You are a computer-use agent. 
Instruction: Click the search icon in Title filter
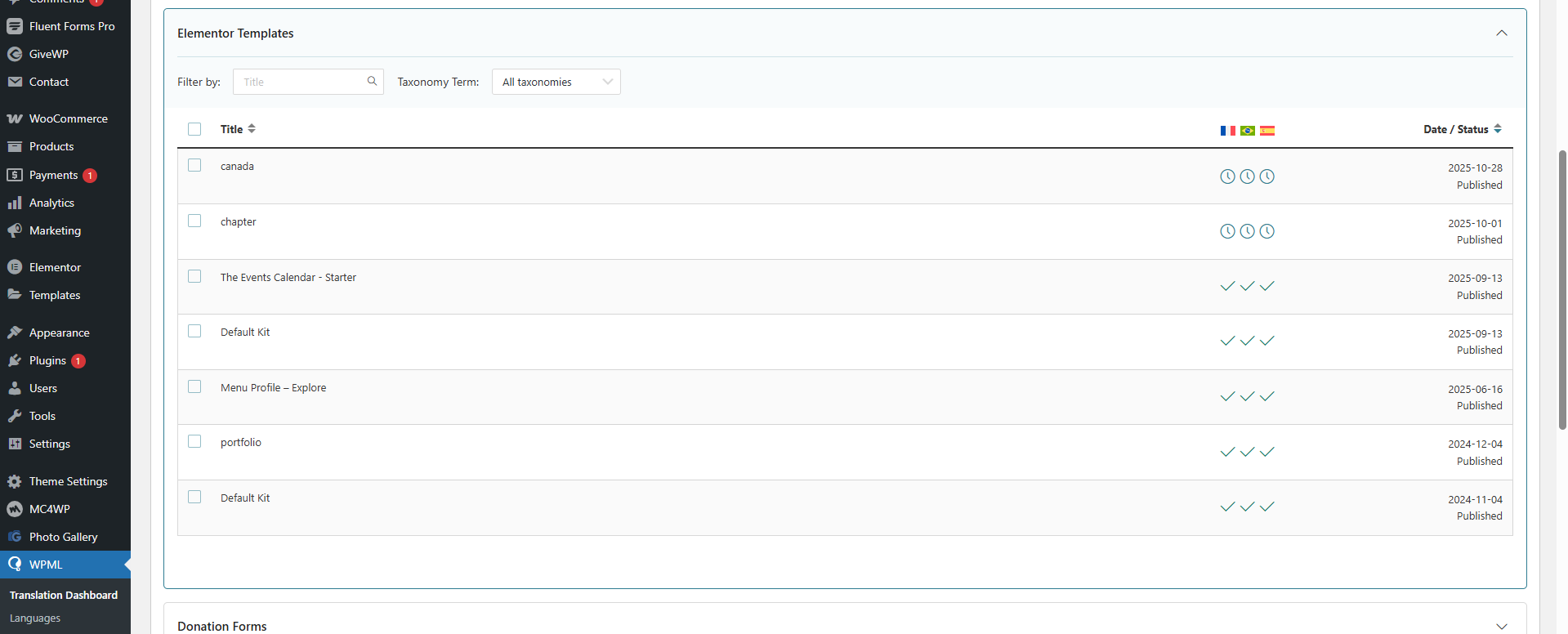coord(372,81)
